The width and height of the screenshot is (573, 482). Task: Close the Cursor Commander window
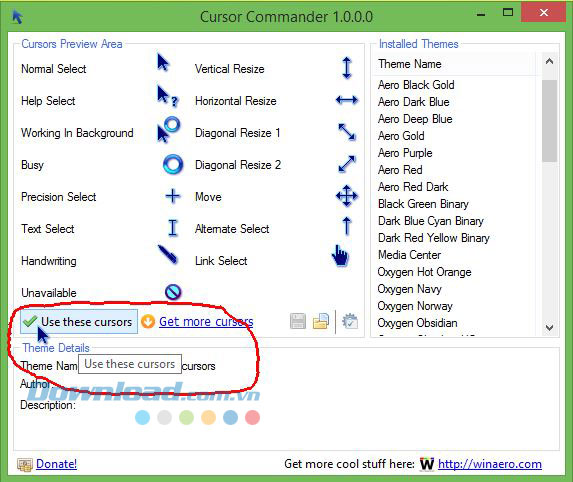(544, 13)
